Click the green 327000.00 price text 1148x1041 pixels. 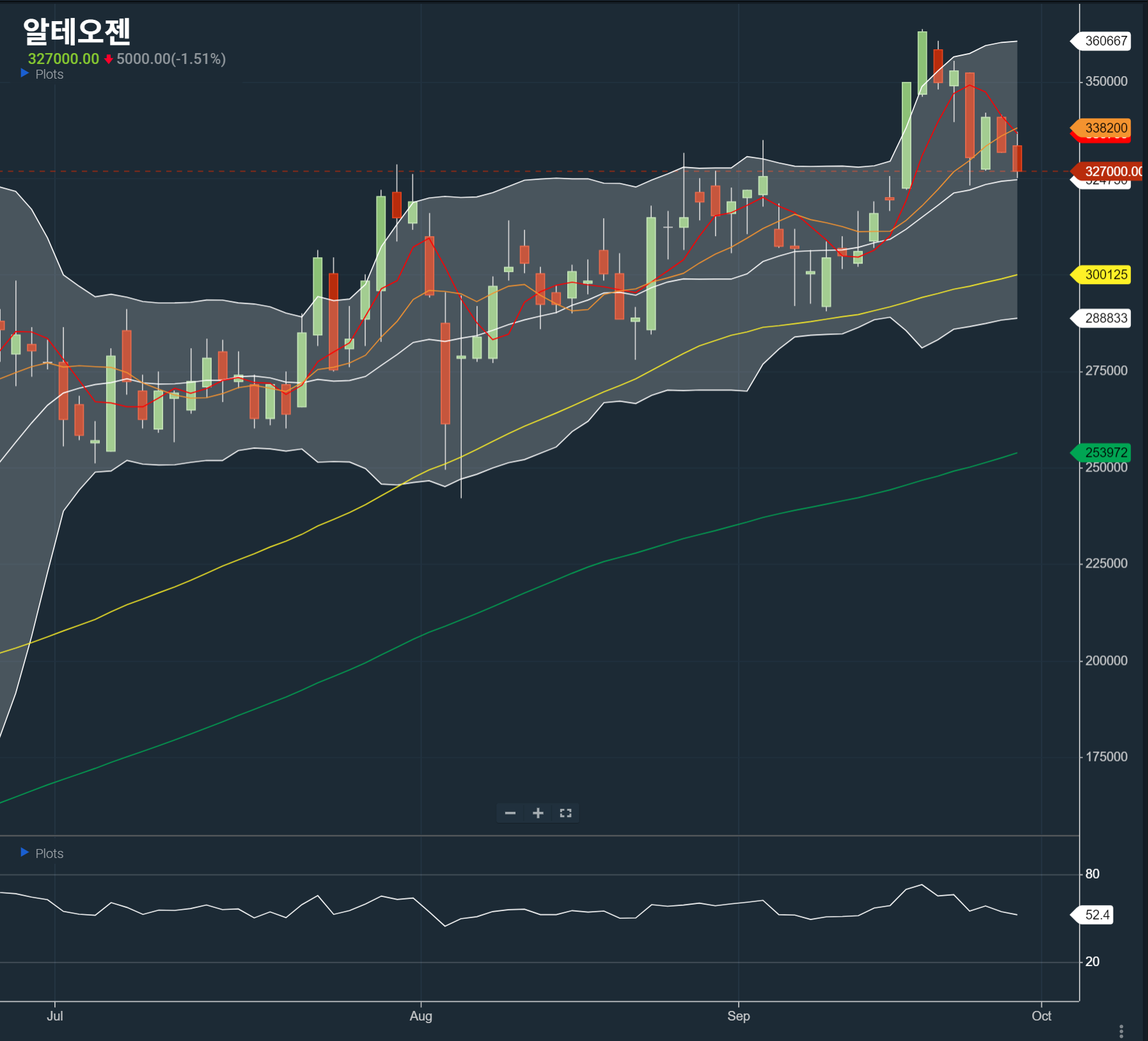(63, 59)
